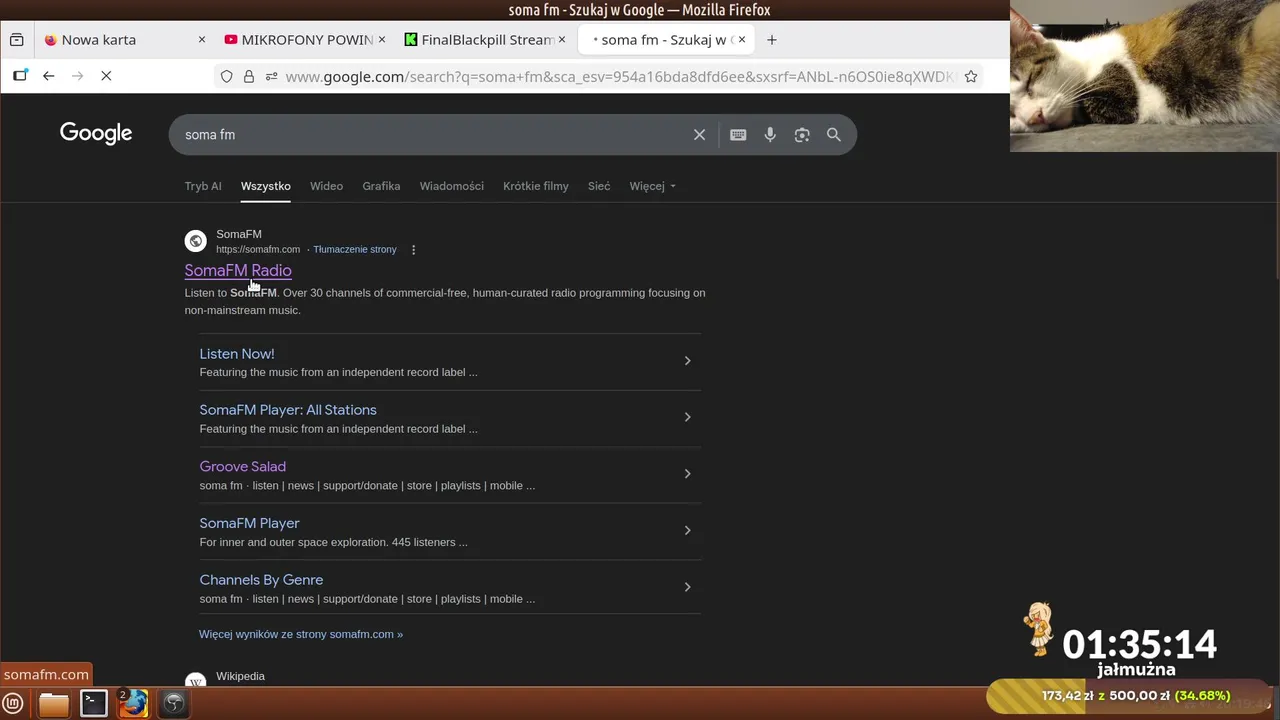Open the Listen Now! link

click(x=237, y=354)
